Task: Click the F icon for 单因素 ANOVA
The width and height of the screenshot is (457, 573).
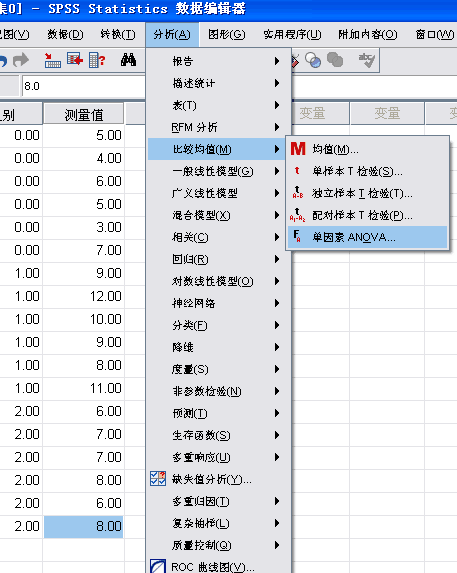Action: click(x=297, y=237)
